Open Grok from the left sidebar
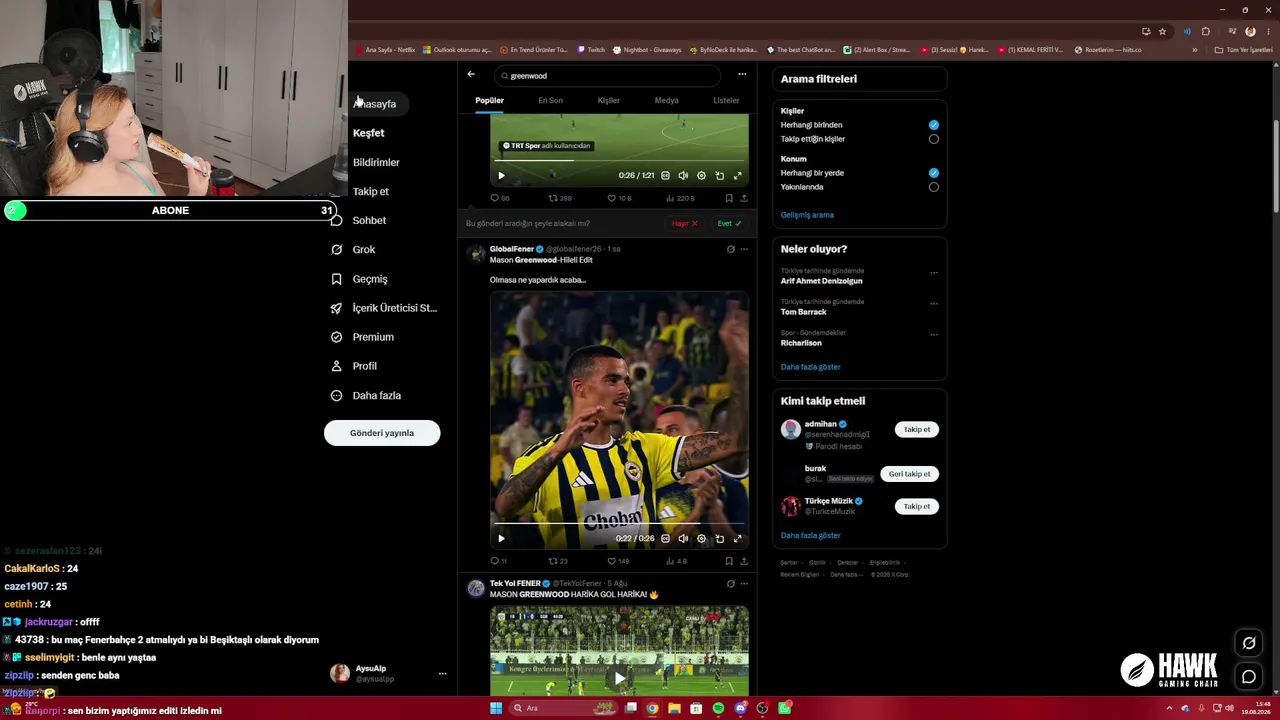Image resolution: width=1280 pixels, height=720 pixels. point(353,250)
